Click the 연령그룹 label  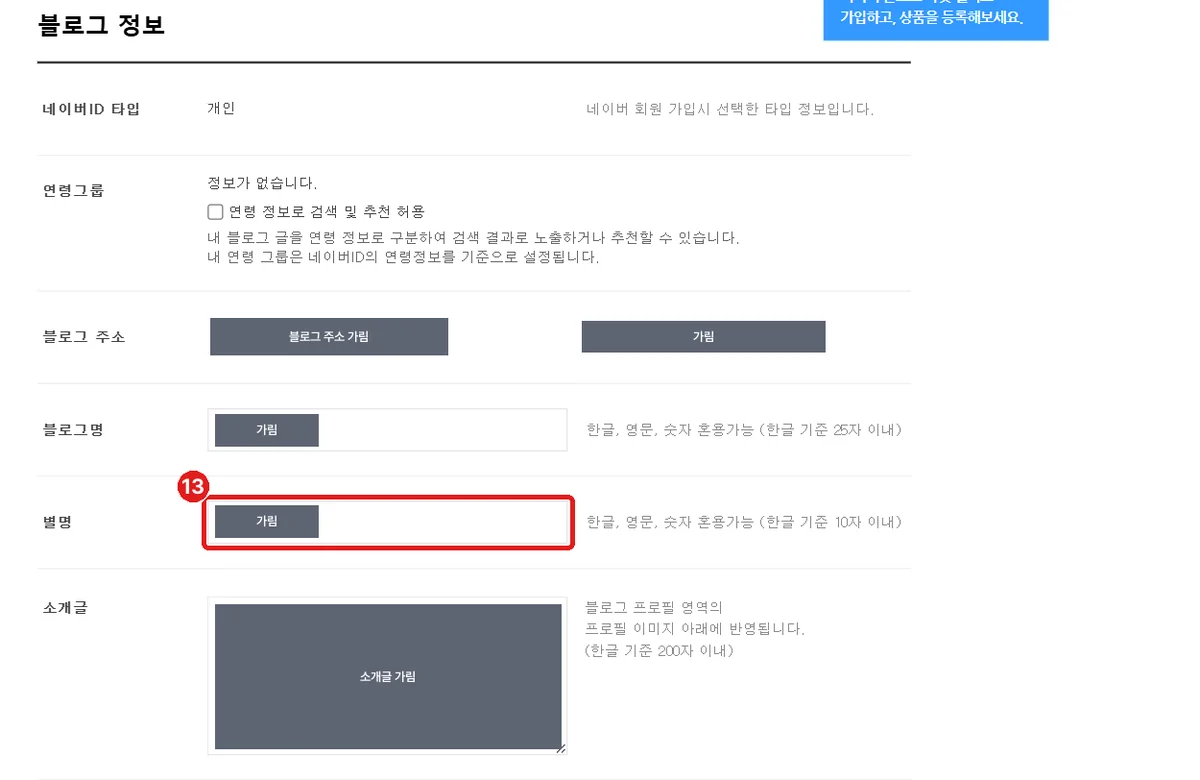[71, 189]
